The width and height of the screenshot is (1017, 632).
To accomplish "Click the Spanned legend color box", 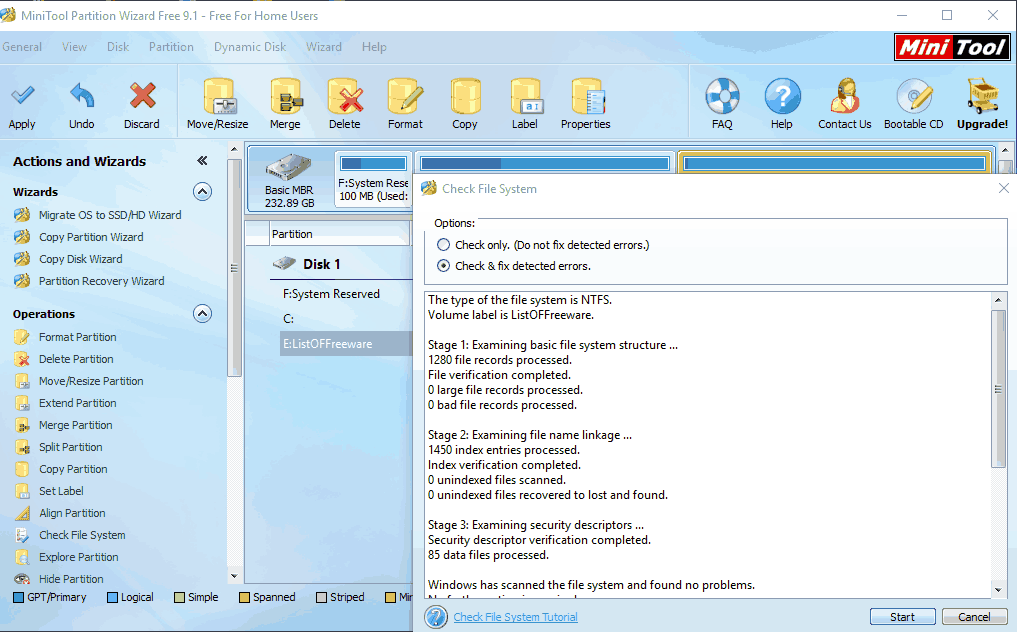I will [245, 598].
